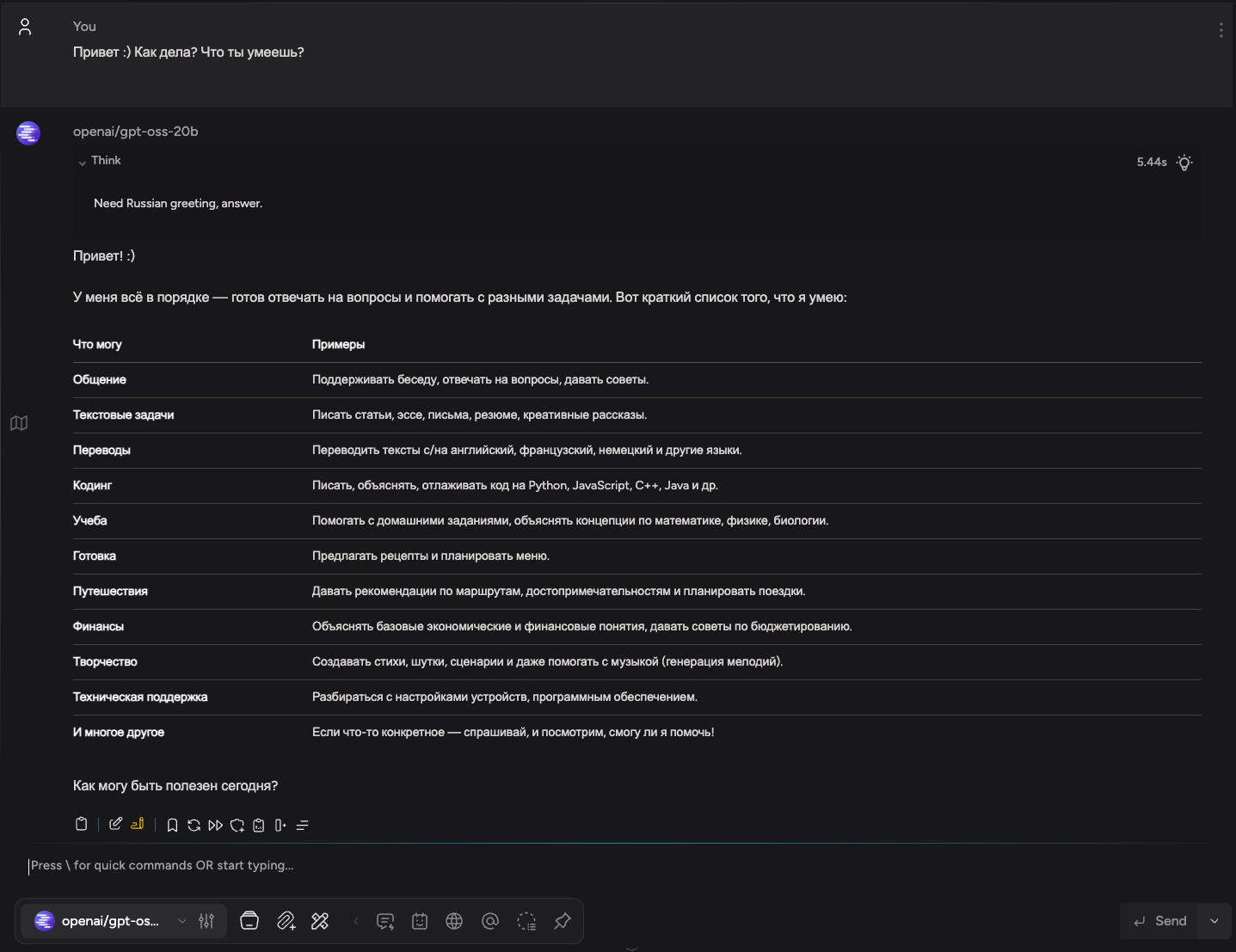Copy the assistant's response with the clipboard icon
Screen dimensions: 1236x952
tap(82, 825)
